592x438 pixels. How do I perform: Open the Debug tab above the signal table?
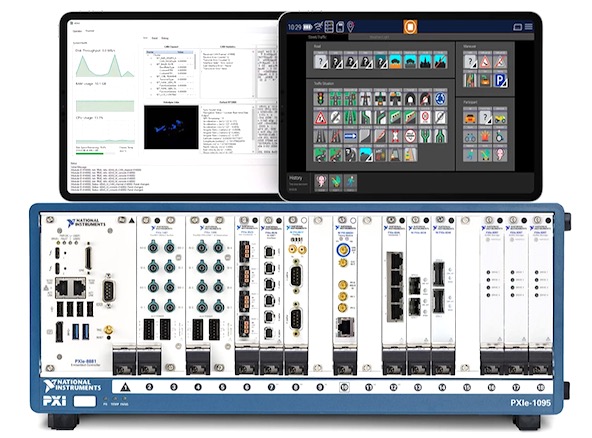coord(165,38)
